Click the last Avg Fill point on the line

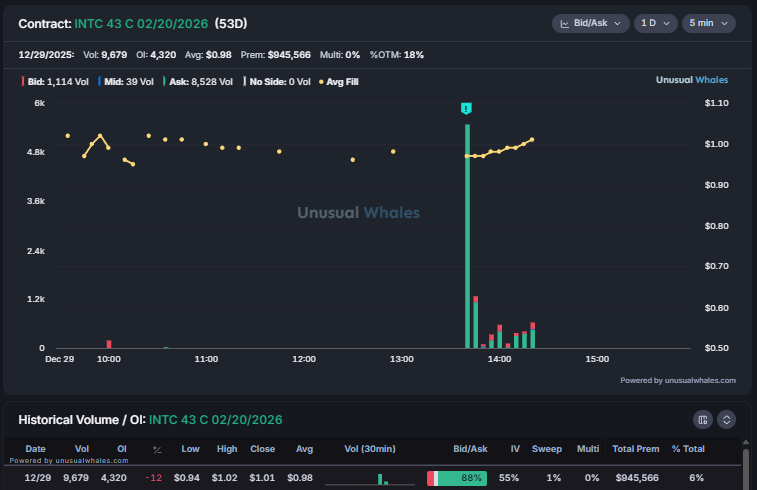click(x=532, y=140)
